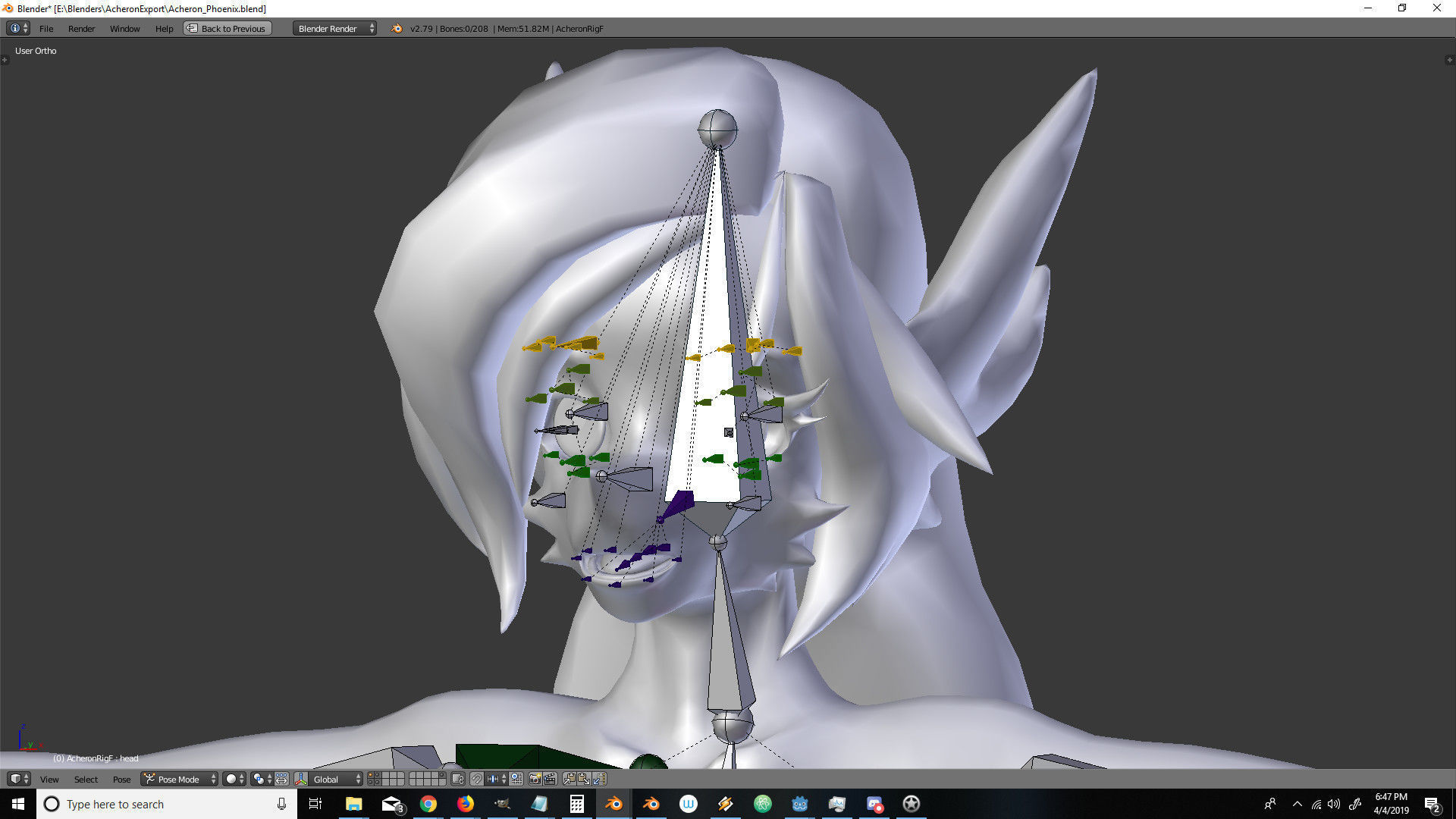
Task: Click the snap element type selector
Action: pos(497,779)
